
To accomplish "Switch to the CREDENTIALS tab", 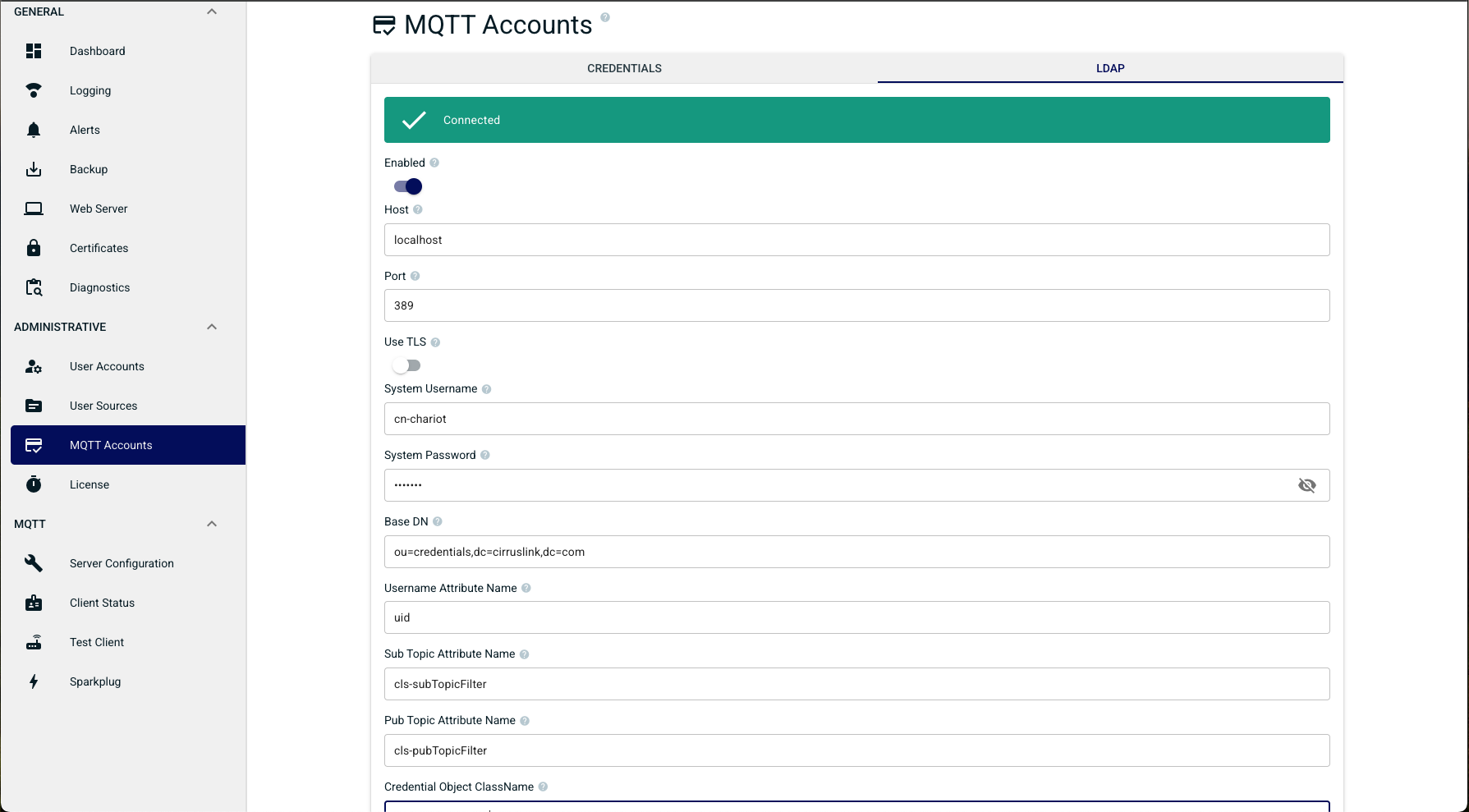I will pos(624,68).
